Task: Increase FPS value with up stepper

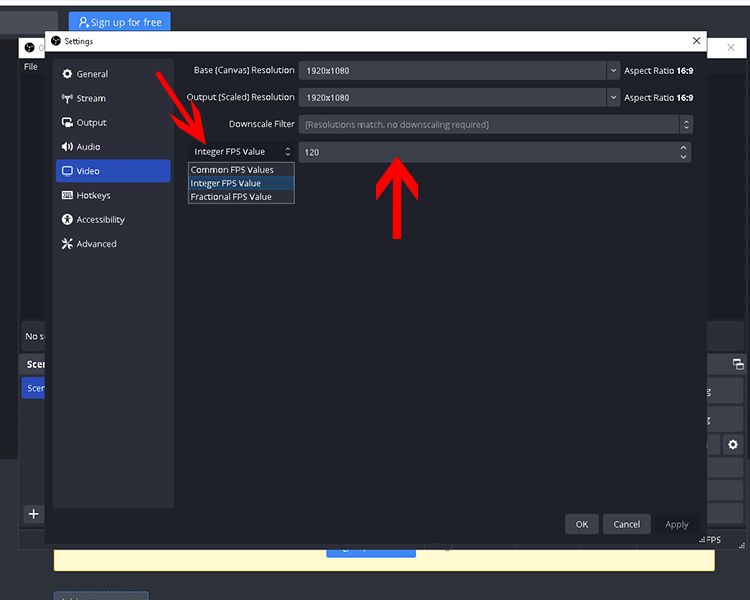Action: 684,148
